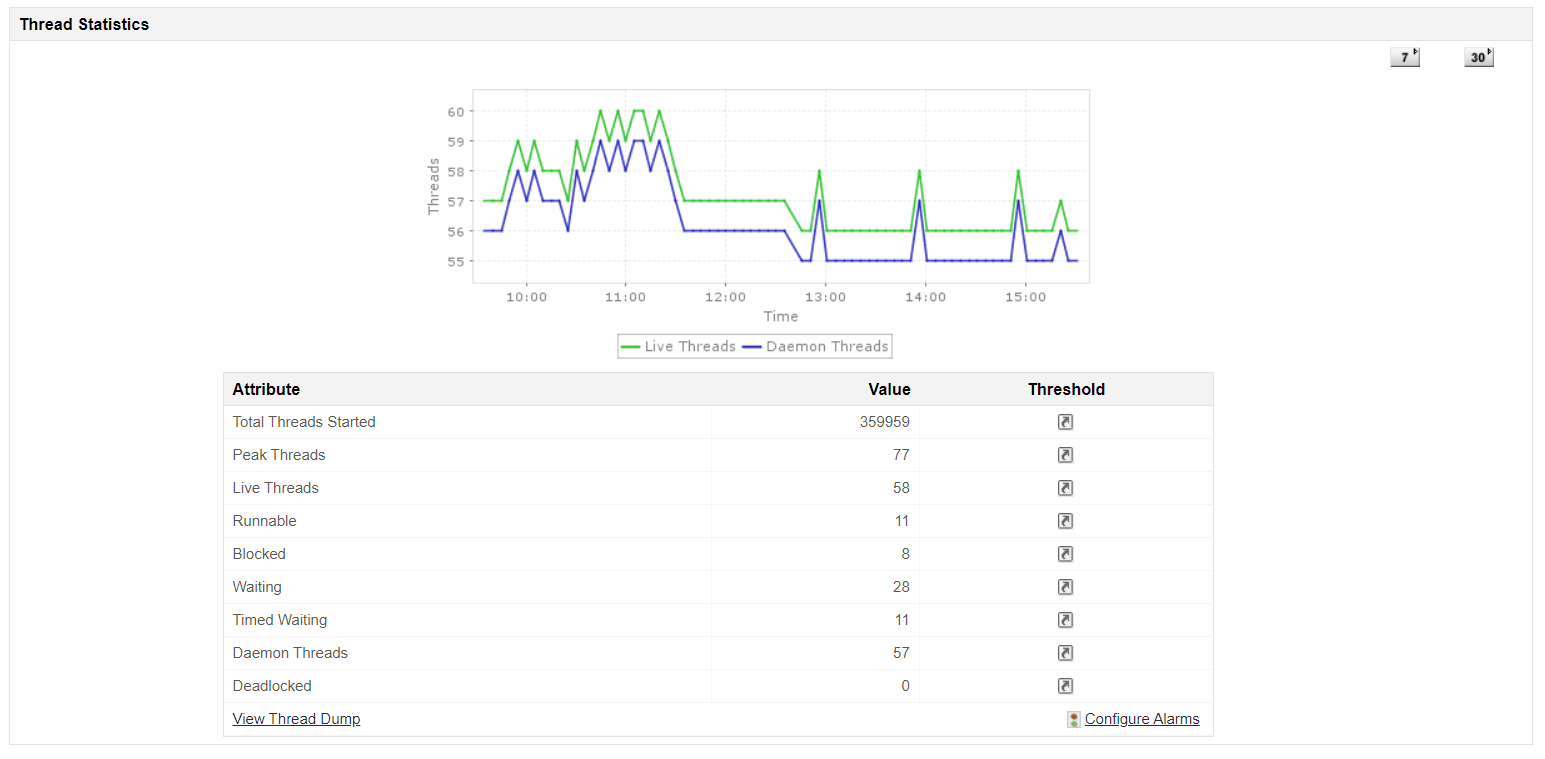
Task: Set threshold for Waiting attribute
Action: click(x=1064, y=586)
